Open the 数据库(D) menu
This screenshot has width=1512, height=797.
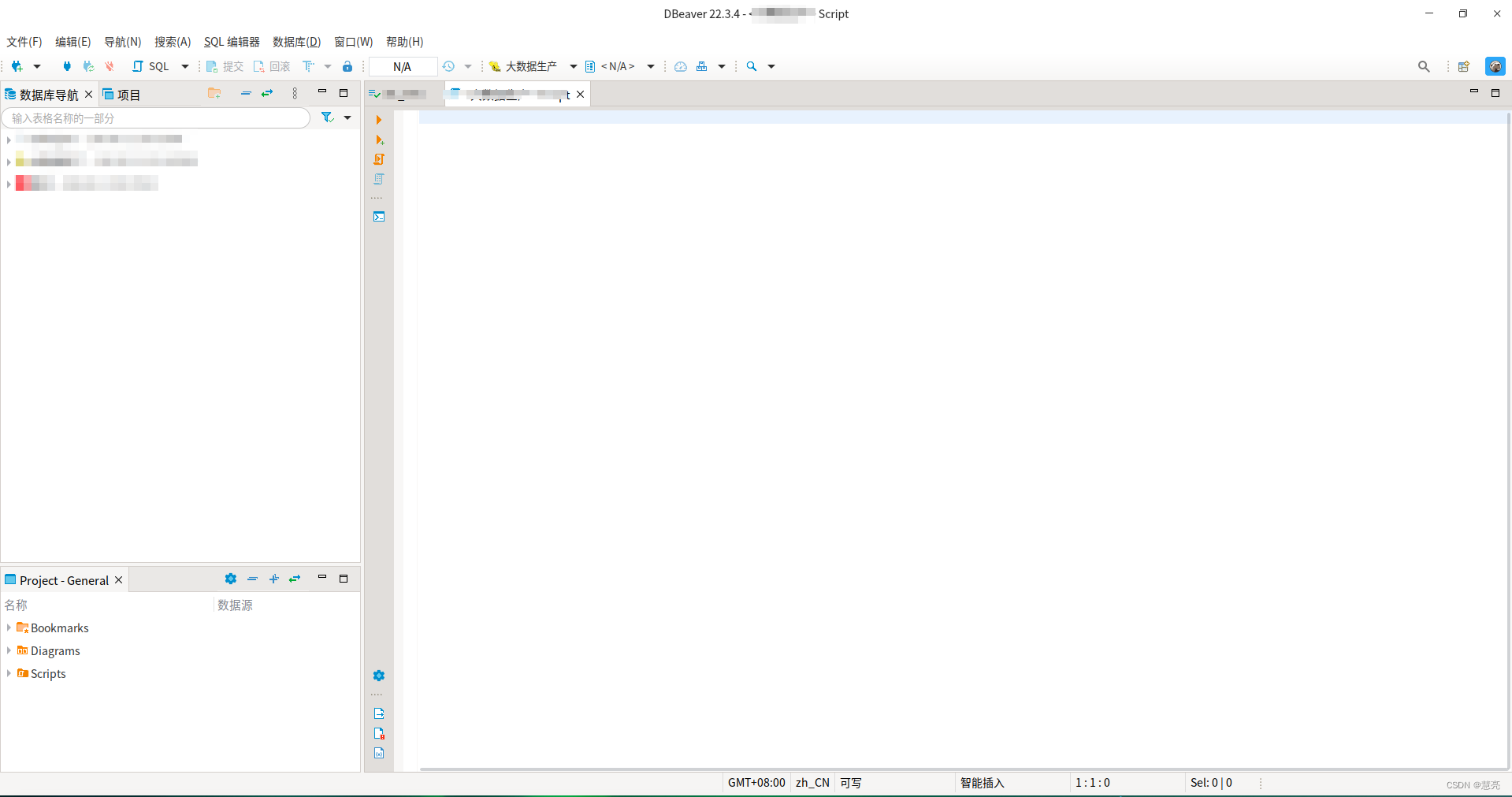pyautogui.click(x=295, y=42)
